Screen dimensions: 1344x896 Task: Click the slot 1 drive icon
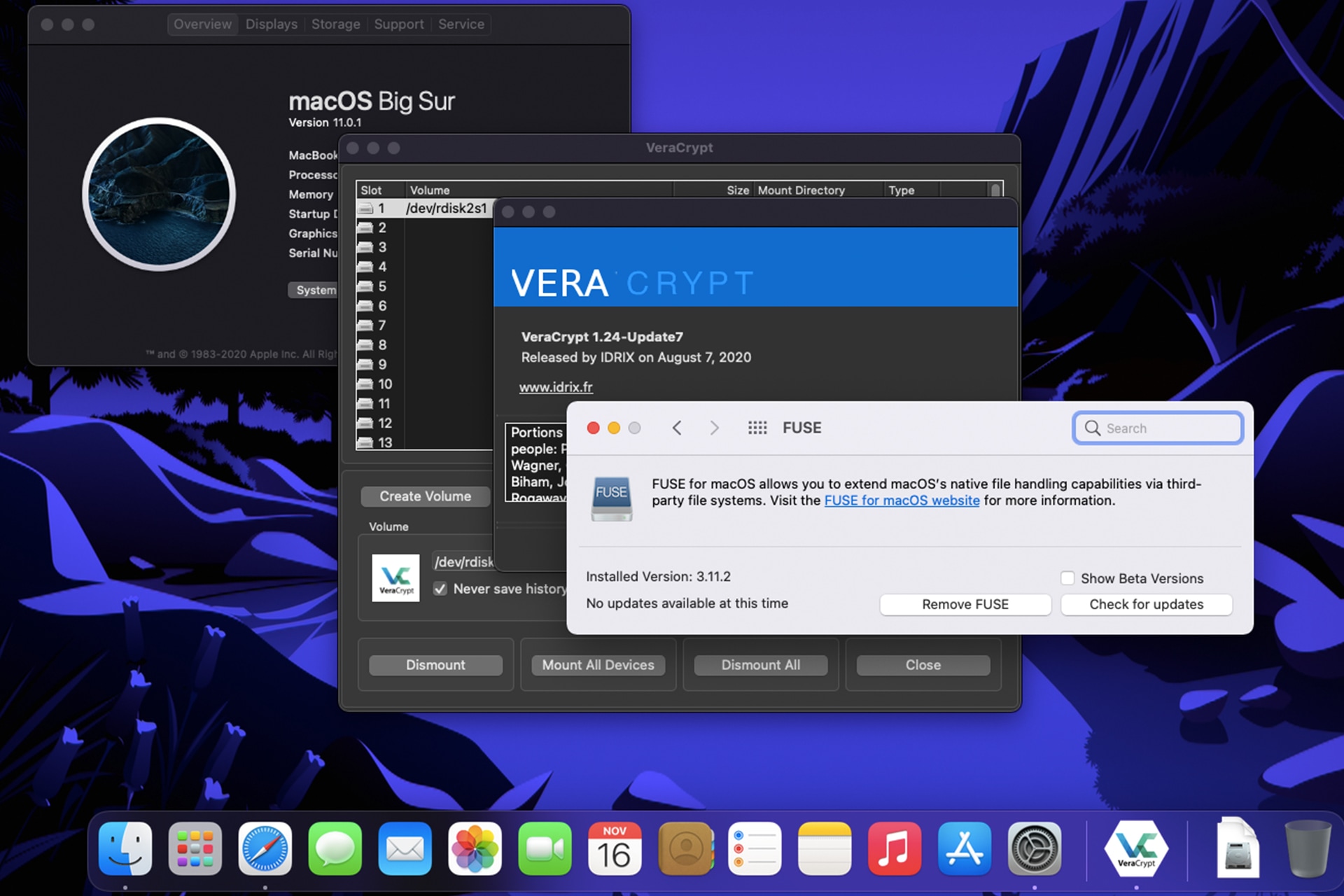tap(365, 208)
